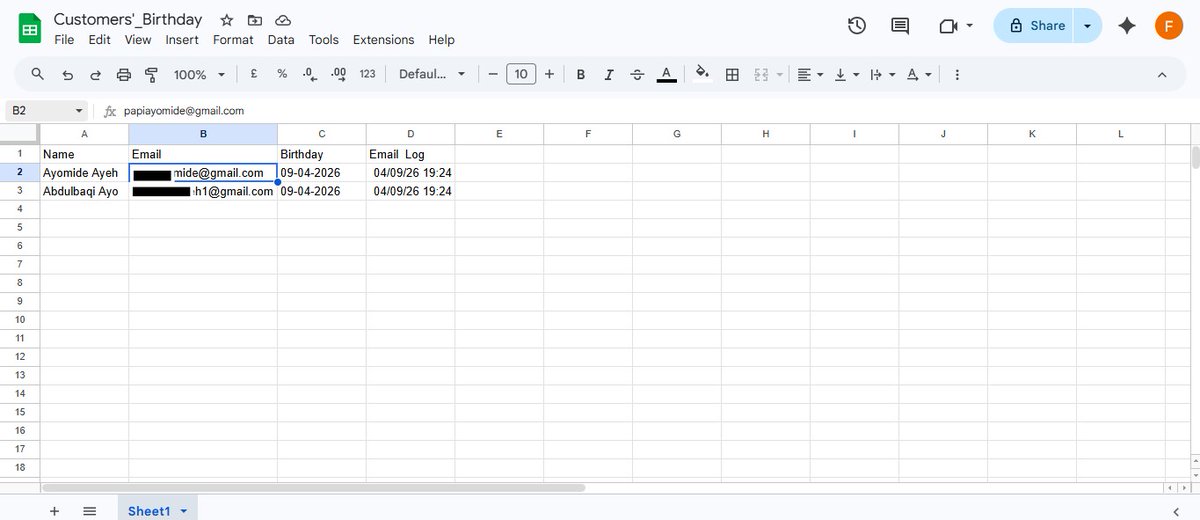The image size is (1200, 520).
Task: Toggle bold formatting
Action: pyautogui.click(x=580, y=74)
